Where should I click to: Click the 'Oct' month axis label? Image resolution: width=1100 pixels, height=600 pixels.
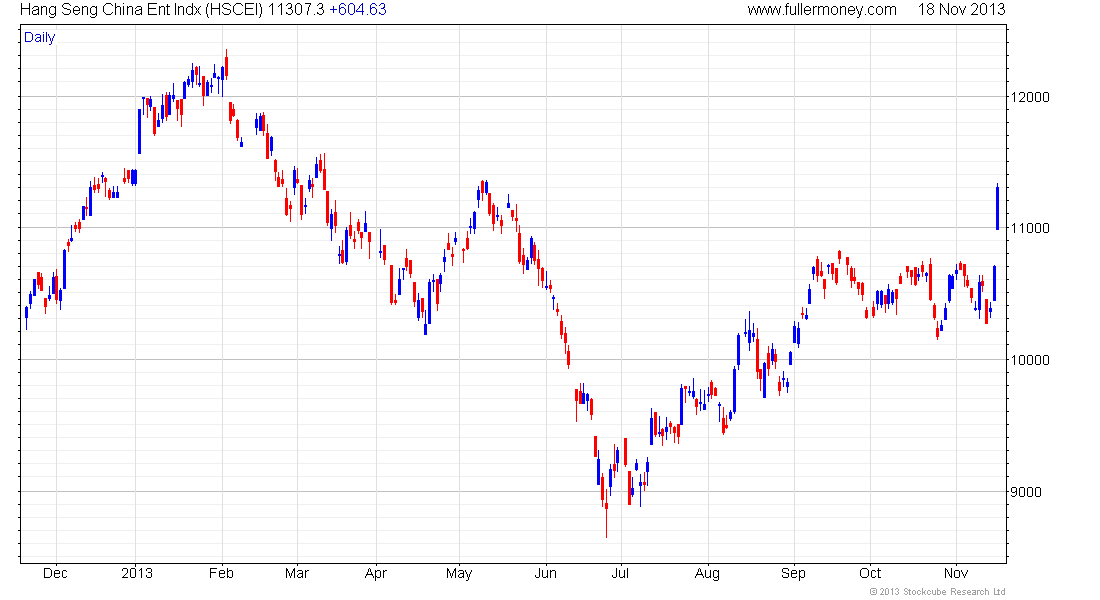click(x=870, y=573)
